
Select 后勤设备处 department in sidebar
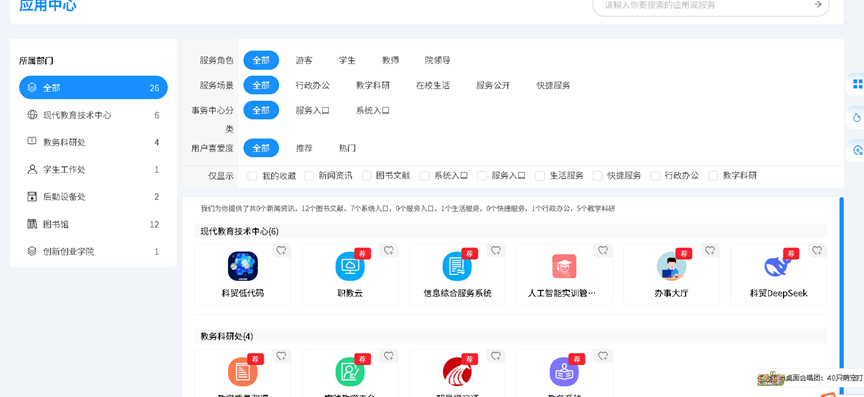pos(93,197)
